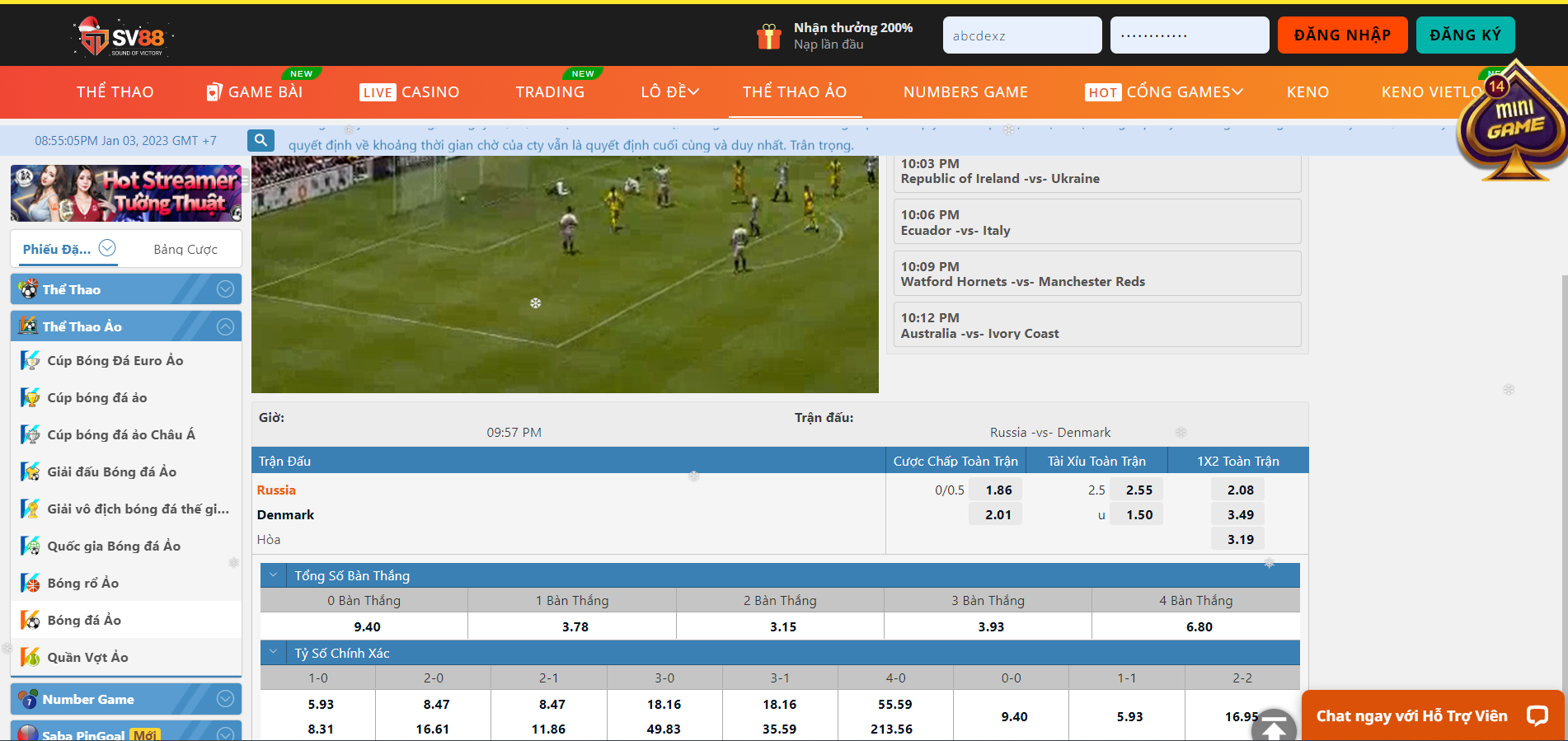This screenshot has width=1568, height=741.
Task: Collapse the Tỷ Số Chính Xác section
Action: coord(273,653)
